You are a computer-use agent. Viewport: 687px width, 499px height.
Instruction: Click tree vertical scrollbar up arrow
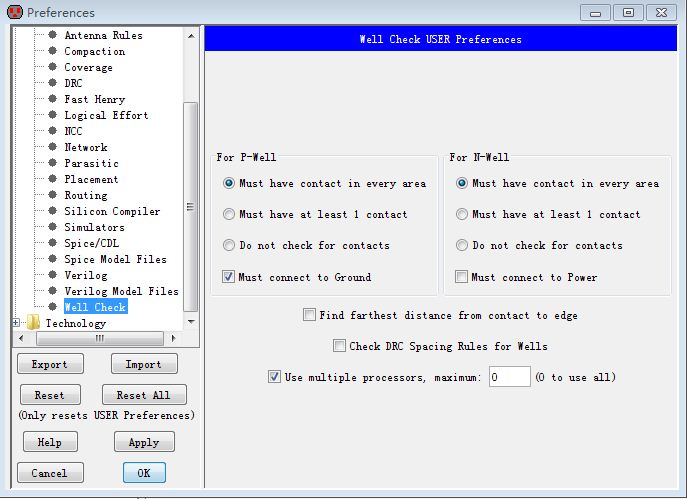pyautogui.click(x=191, y=35)
